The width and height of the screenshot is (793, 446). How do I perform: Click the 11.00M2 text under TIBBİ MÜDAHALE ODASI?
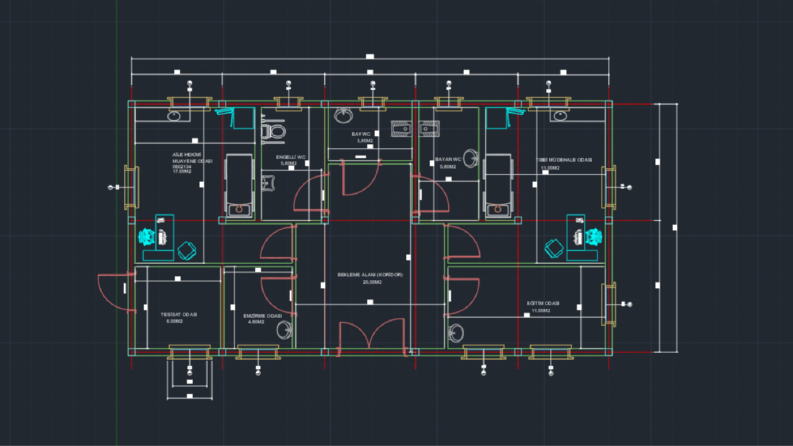(x=550, y=168)
